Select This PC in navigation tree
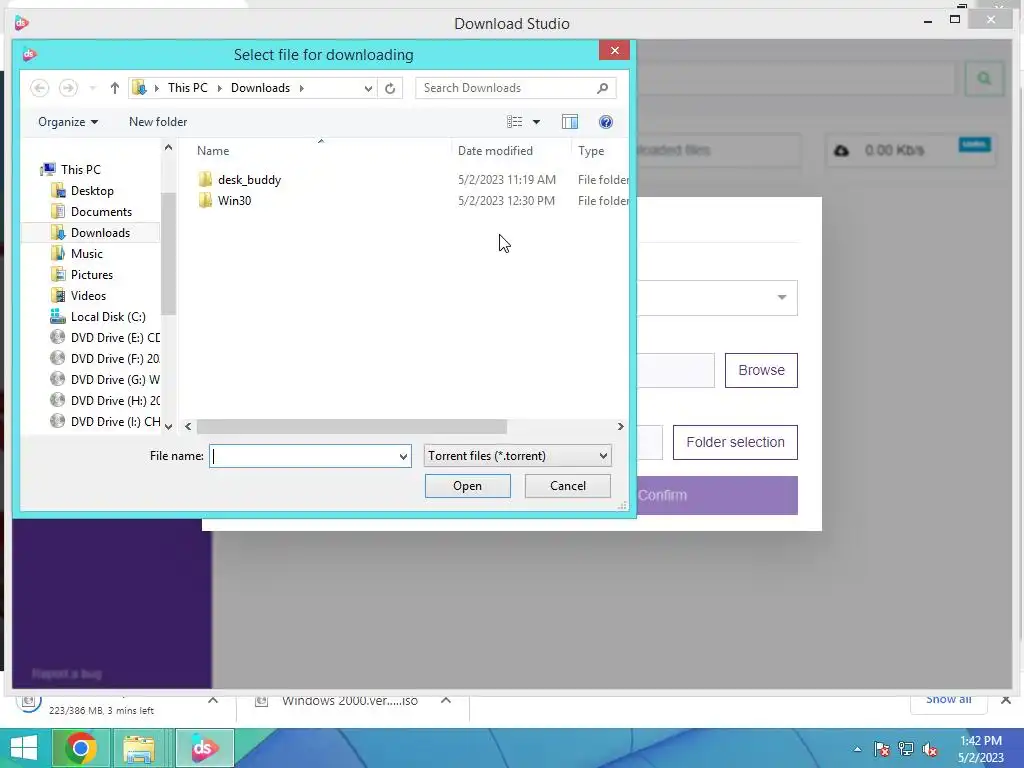The image size is (1024, 768). [81, 170]
